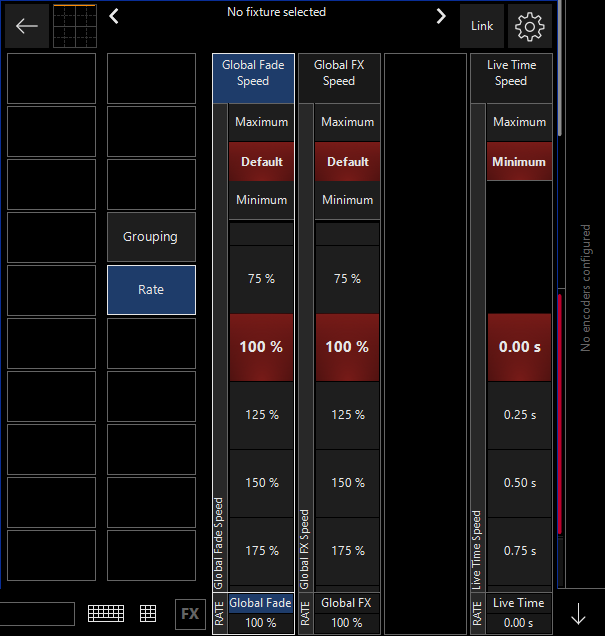Choose 75 % in Global FX Speed
The height and width of the screenshot is (636, 605).
[x=348, y=279]
